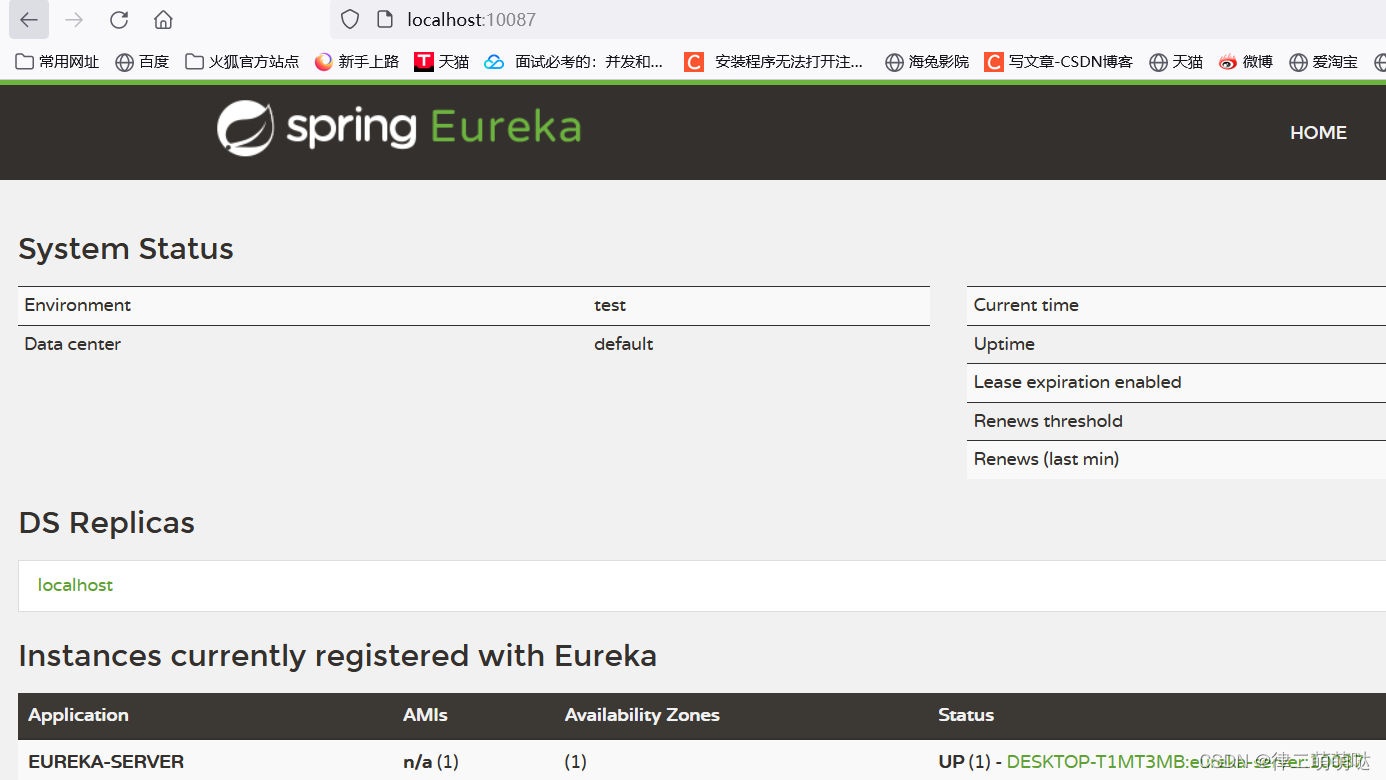
Task: Click the page info icon in address bar
Action: 383,19
